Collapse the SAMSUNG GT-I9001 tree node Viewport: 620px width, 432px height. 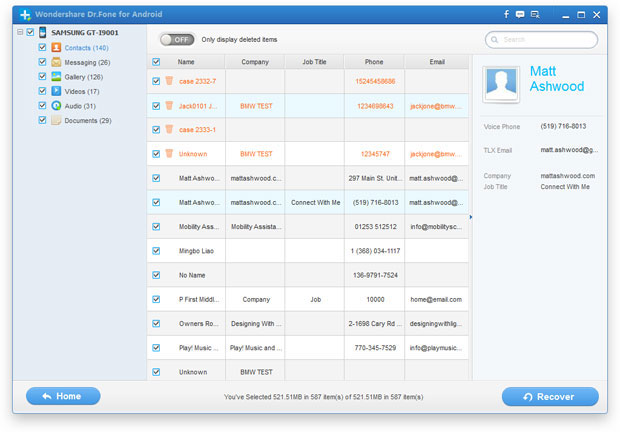click(20, 32)
